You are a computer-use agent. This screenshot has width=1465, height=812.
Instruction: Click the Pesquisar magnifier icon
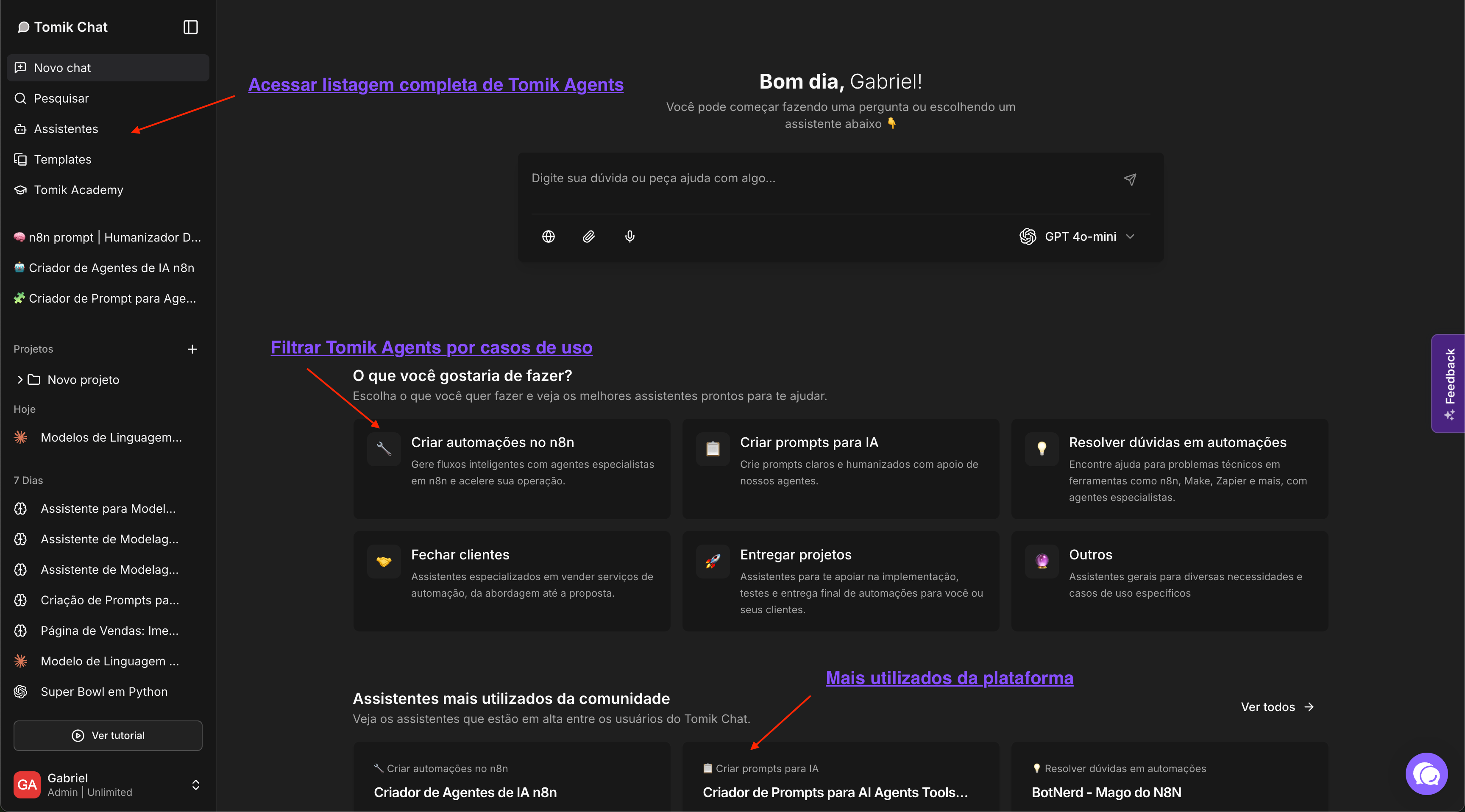tap(20, 98)
